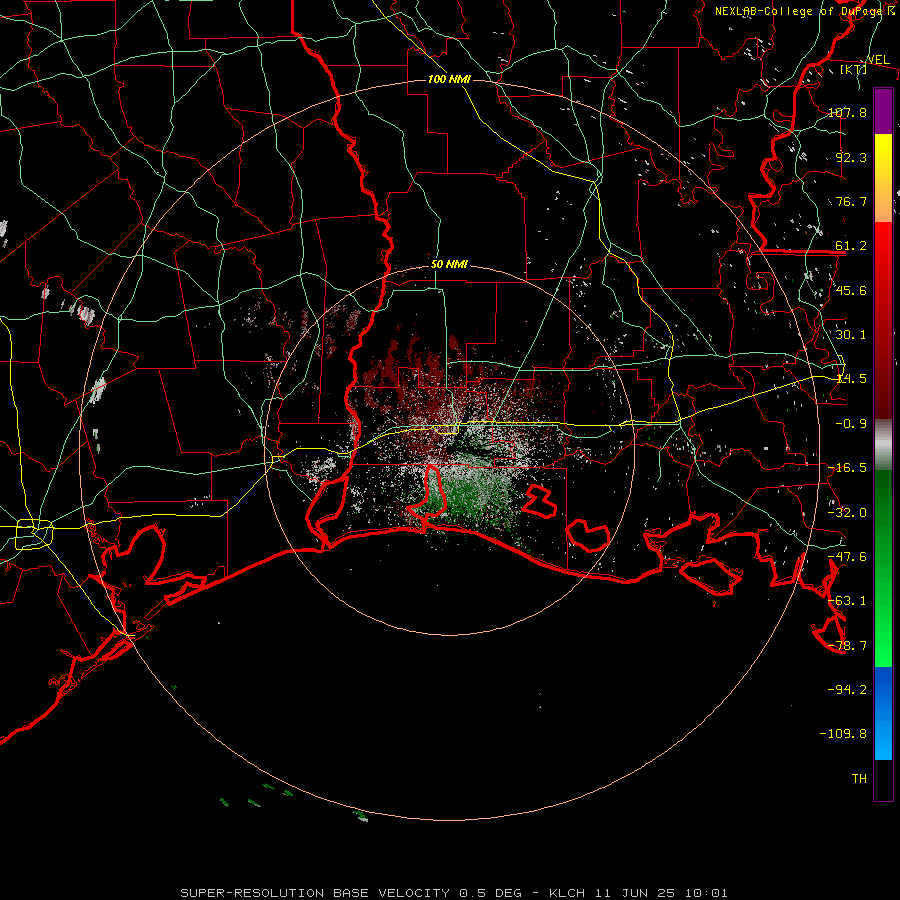Select the NEXLAB-College of DuPage credit text
Viewport: 900px width, 900px height.
pyautogui.click(x=805, y=11)
